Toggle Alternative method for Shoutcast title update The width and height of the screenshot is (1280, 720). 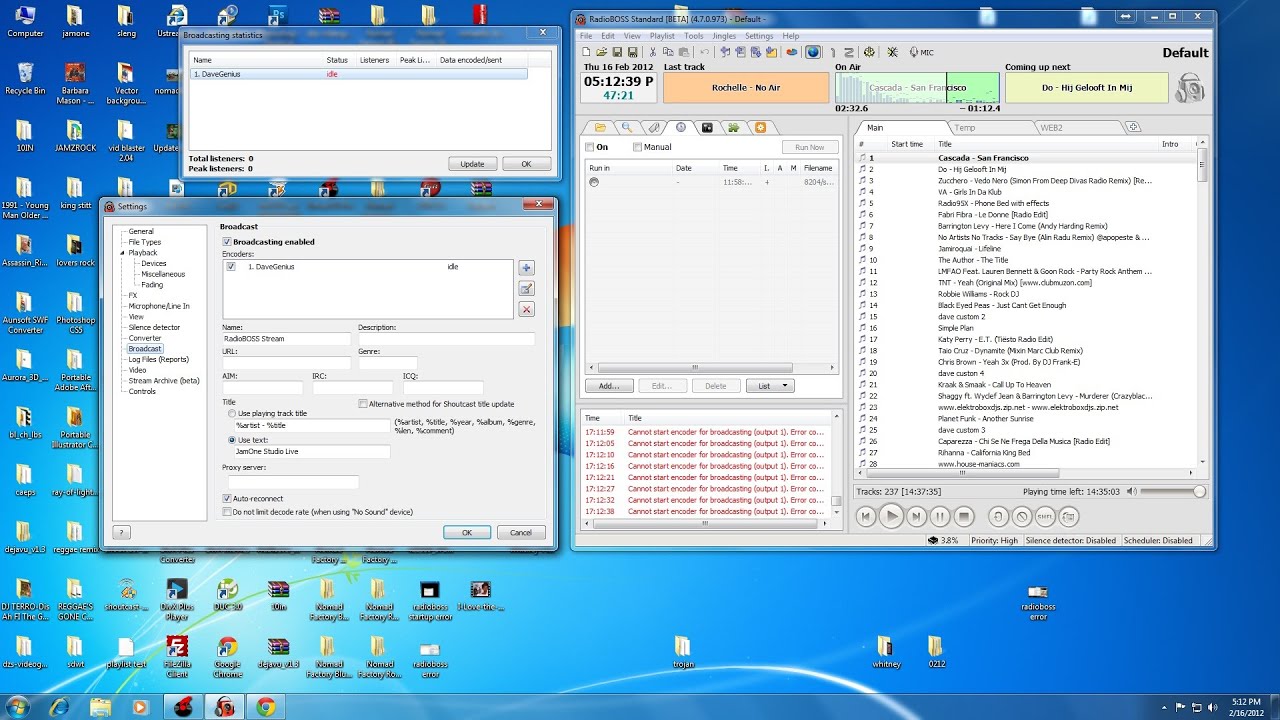click(x=363, y=404)
